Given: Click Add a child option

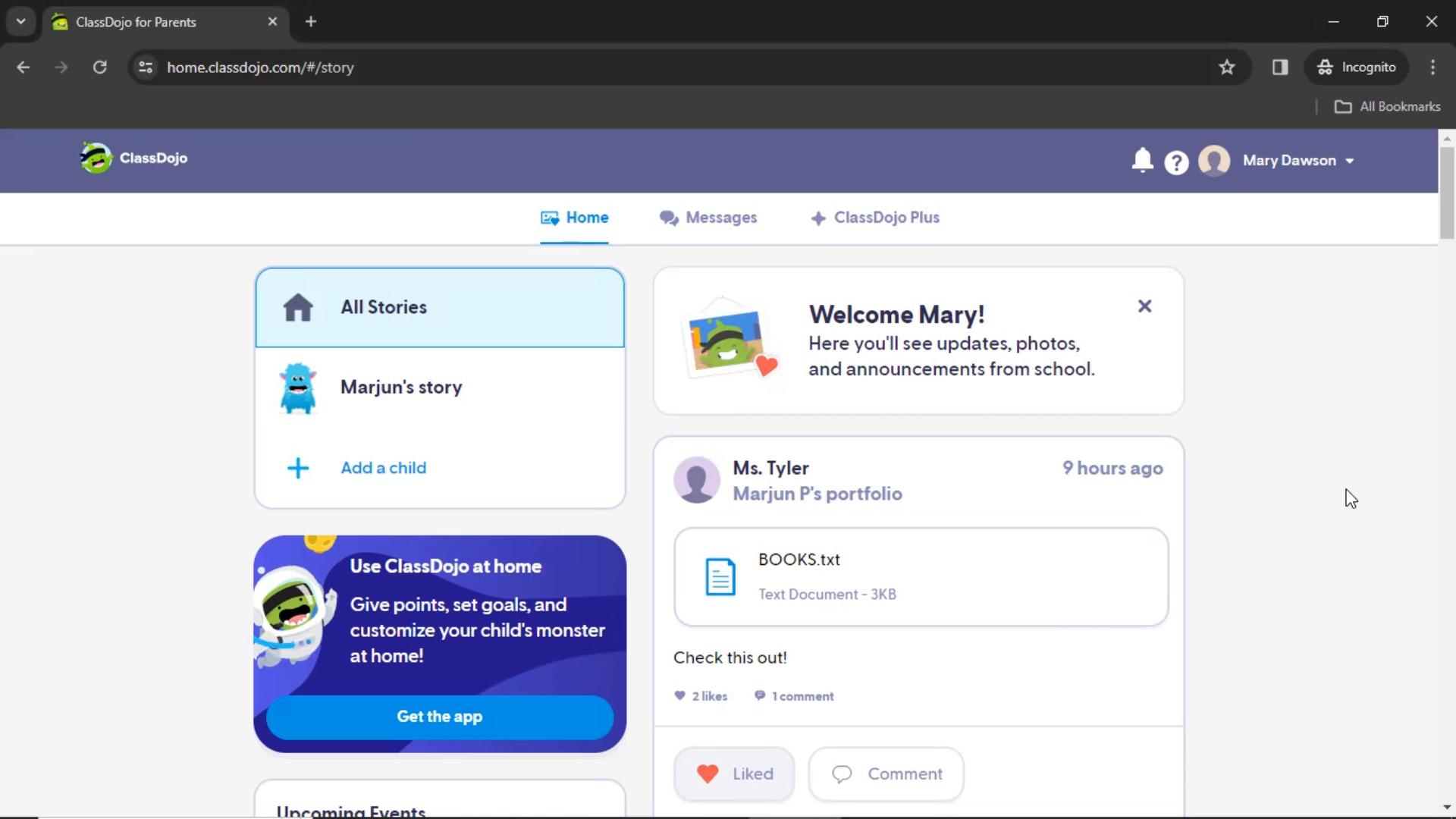Looking at the screenshot, I should coord(384,467).
